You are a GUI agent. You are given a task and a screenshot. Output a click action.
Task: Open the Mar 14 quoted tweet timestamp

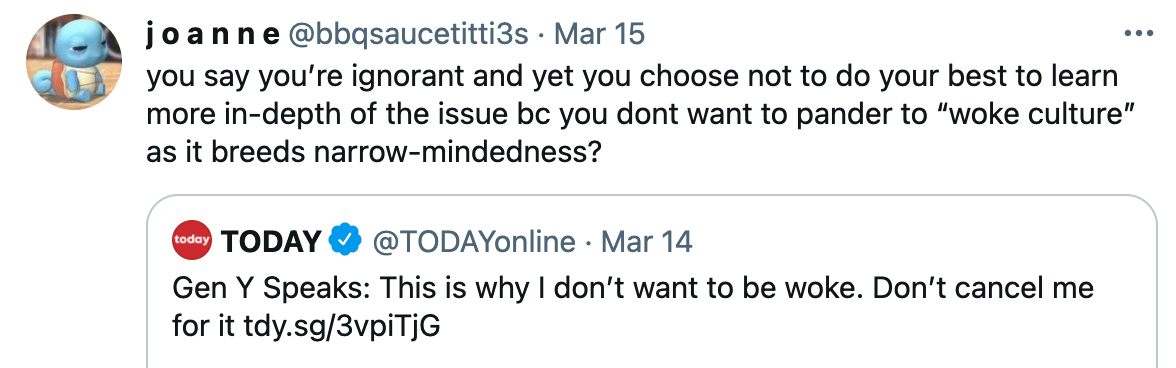(x=646, y=241)
